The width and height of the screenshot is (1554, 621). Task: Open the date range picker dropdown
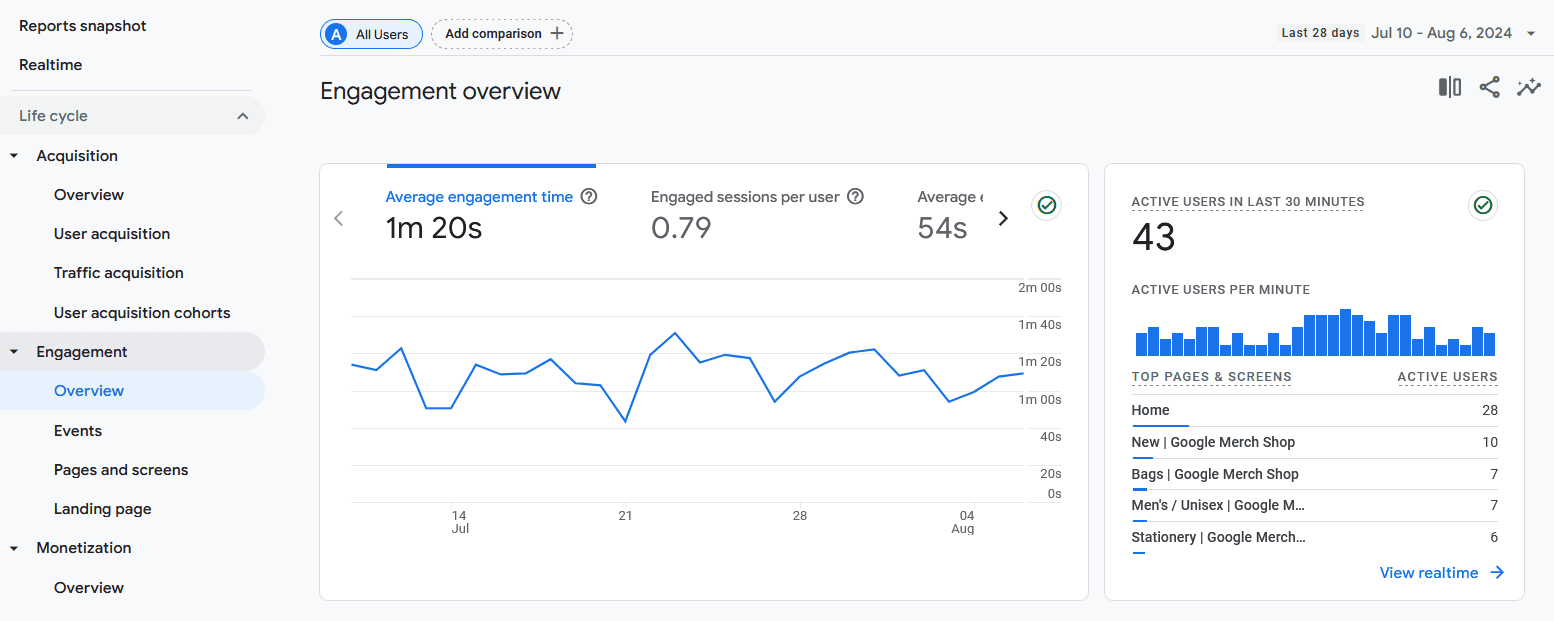[1531, 32]
